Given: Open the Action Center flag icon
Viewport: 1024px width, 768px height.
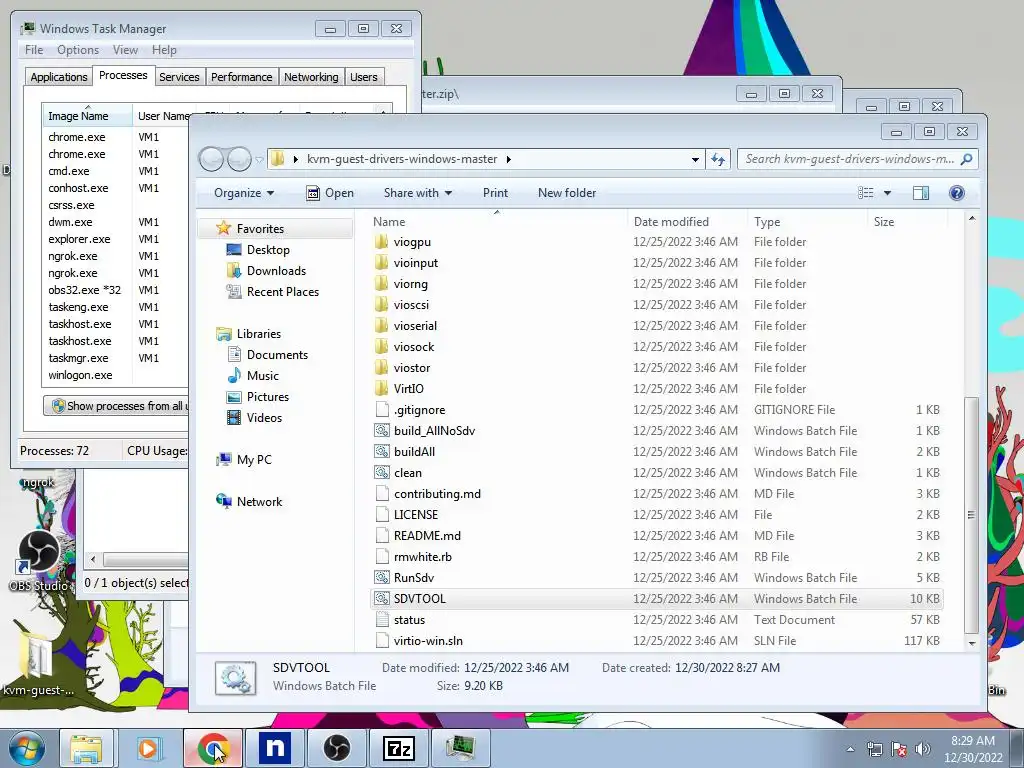Looking at the screenshot, I should point(899,749).
